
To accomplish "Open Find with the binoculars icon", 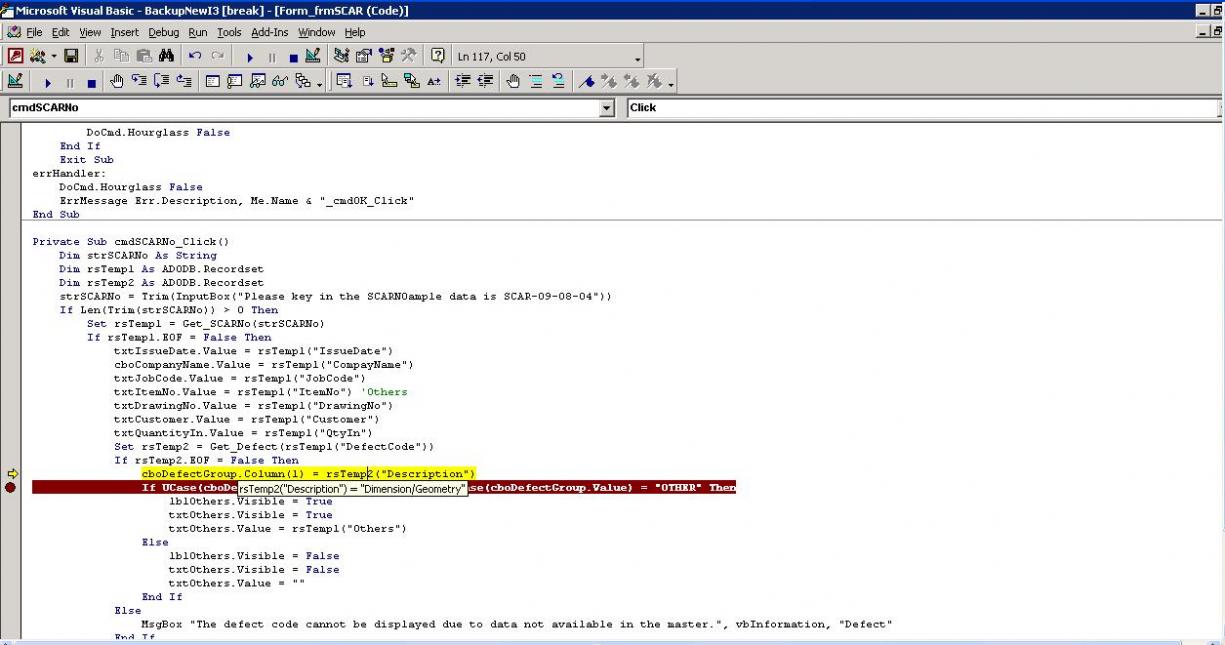I will pos(166,57).
